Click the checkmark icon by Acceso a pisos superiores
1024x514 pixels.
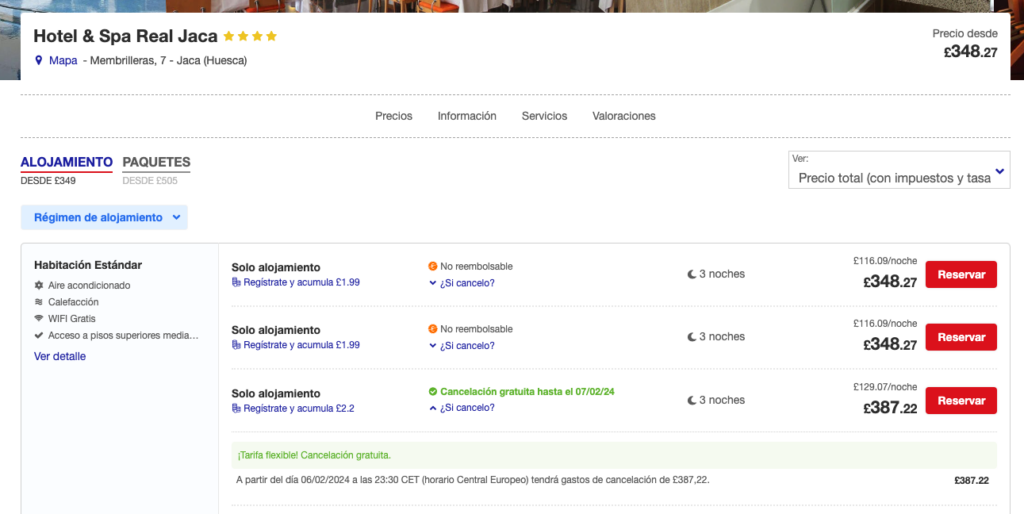click(39, 335)
